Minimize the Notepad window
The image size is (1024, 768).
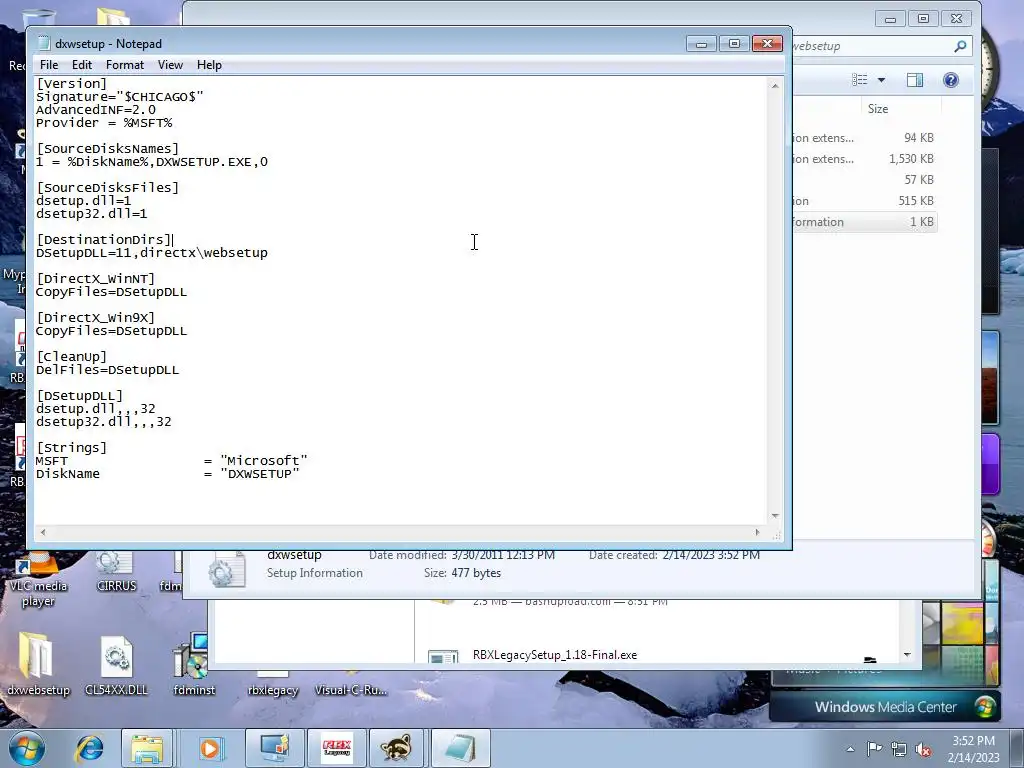click(x=701, y=44)
